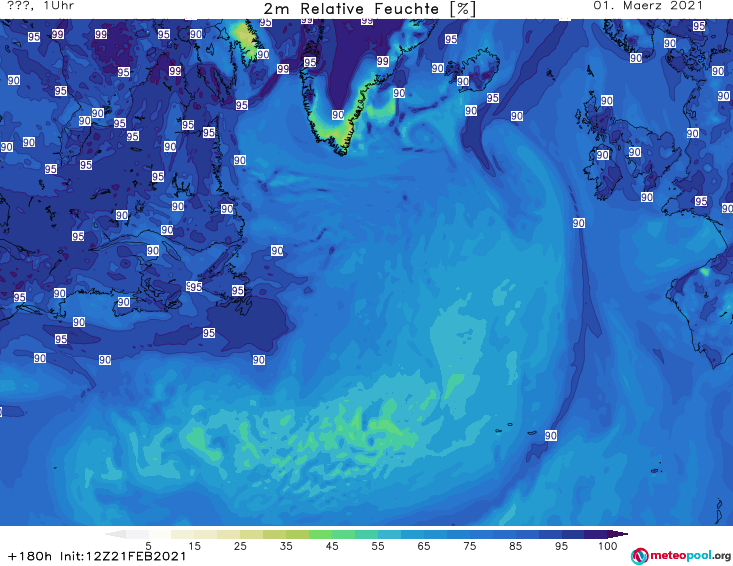Click the '90' label on southern Greenland tip
Image resolution: width=733 pixels, height=566 pixels.
click(x=338, y=115)
